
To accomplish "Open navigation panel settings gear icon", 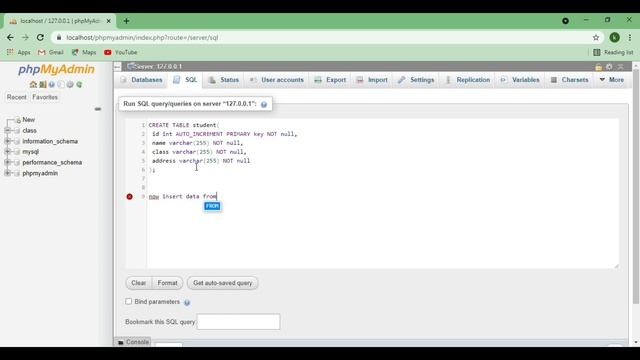I will [70, 84].
